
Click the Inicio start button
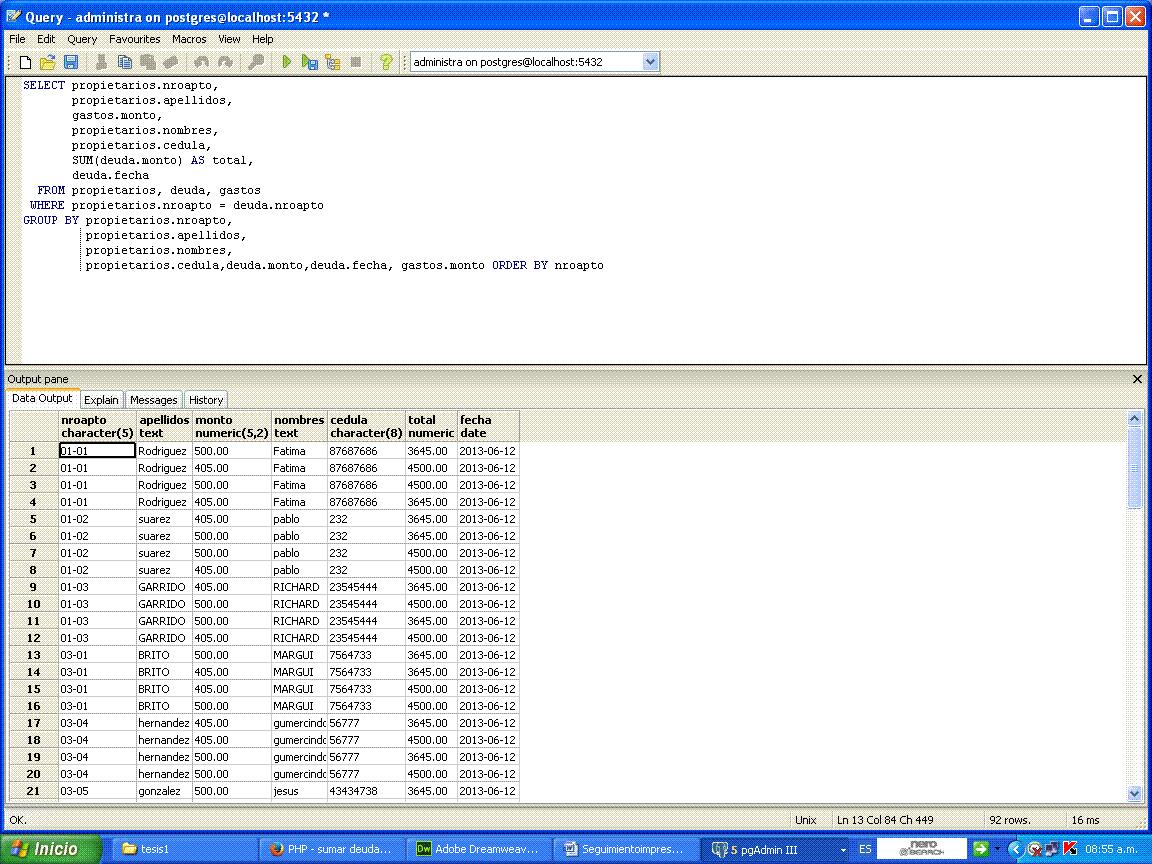pos(49,849)
